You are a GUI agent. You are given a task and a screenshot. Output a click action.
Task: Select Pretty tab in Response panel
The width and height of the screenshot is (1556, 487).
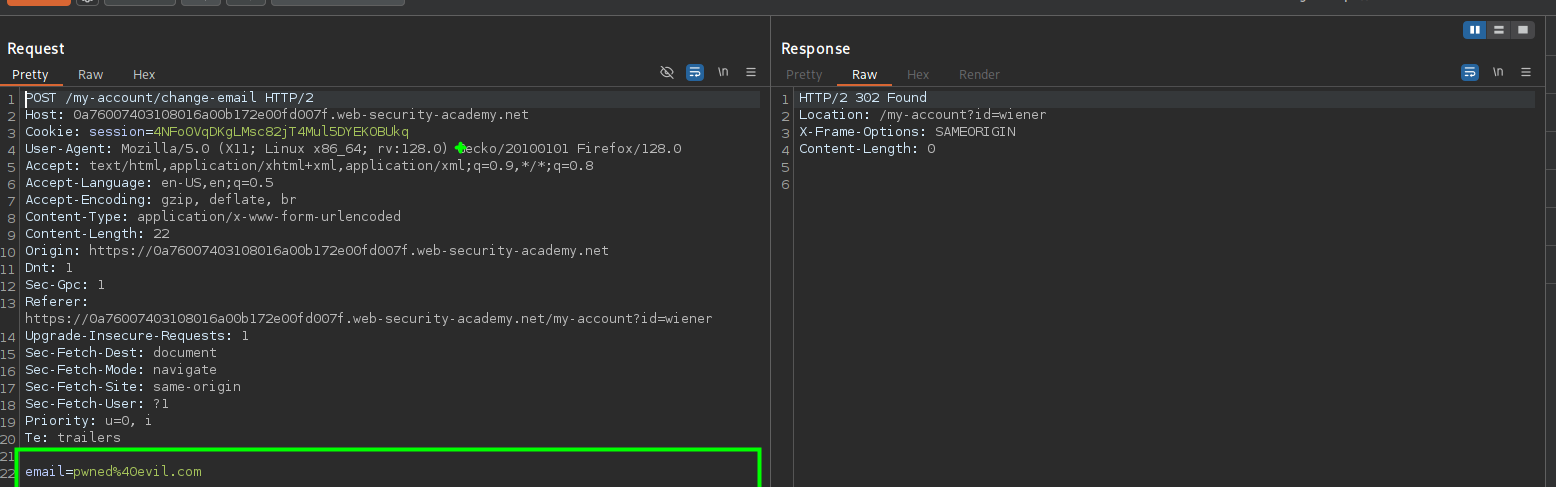[804, 75]
